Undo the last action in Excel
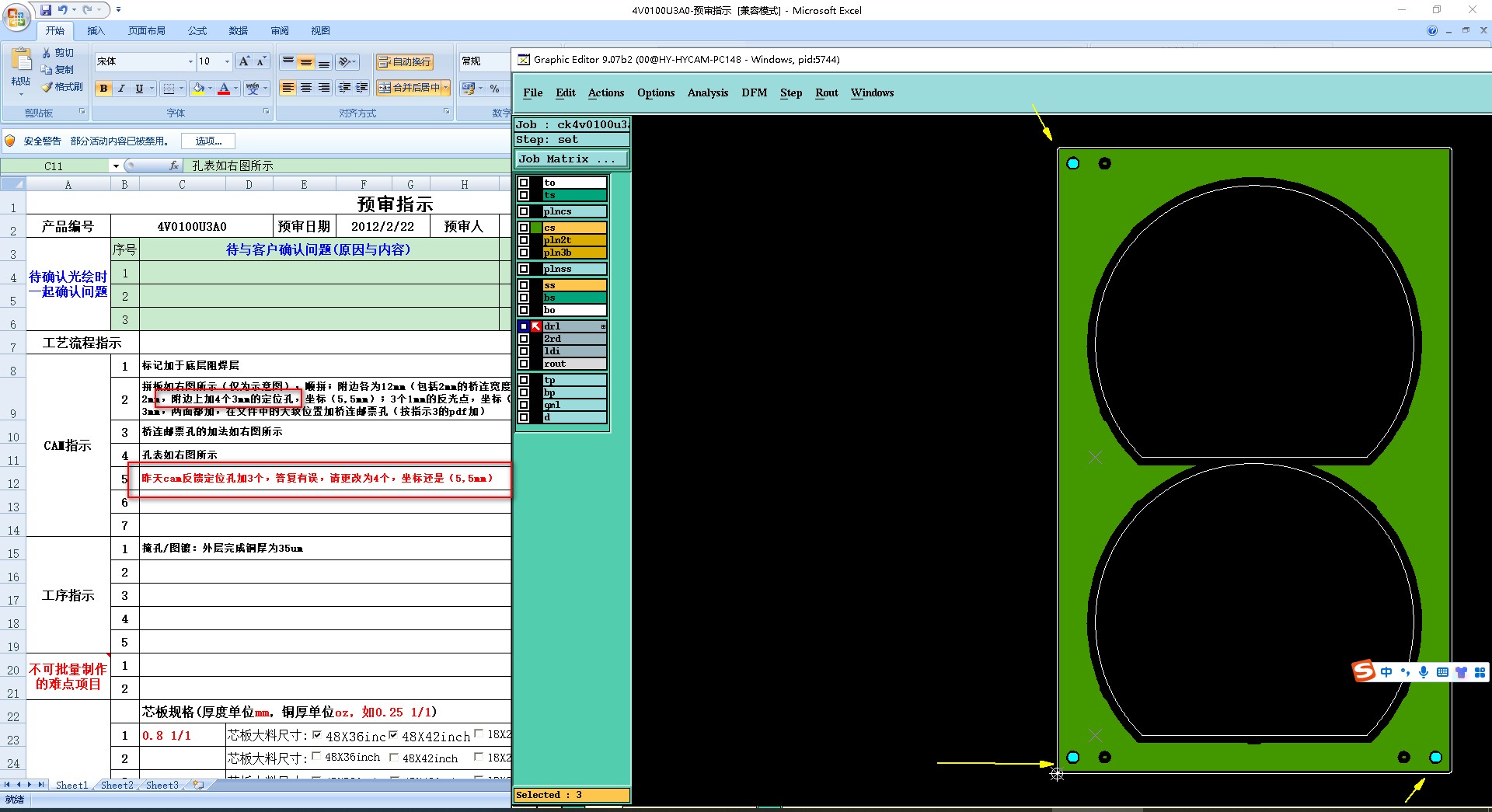 [62, 10]
